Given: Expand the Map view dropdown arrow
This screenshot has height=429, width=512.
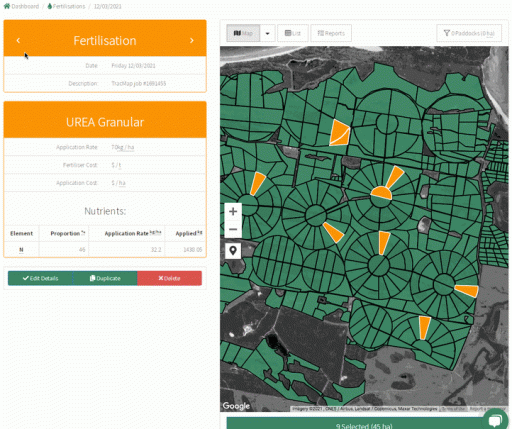Looking at the screenshot, I should (x=267, y=33).
